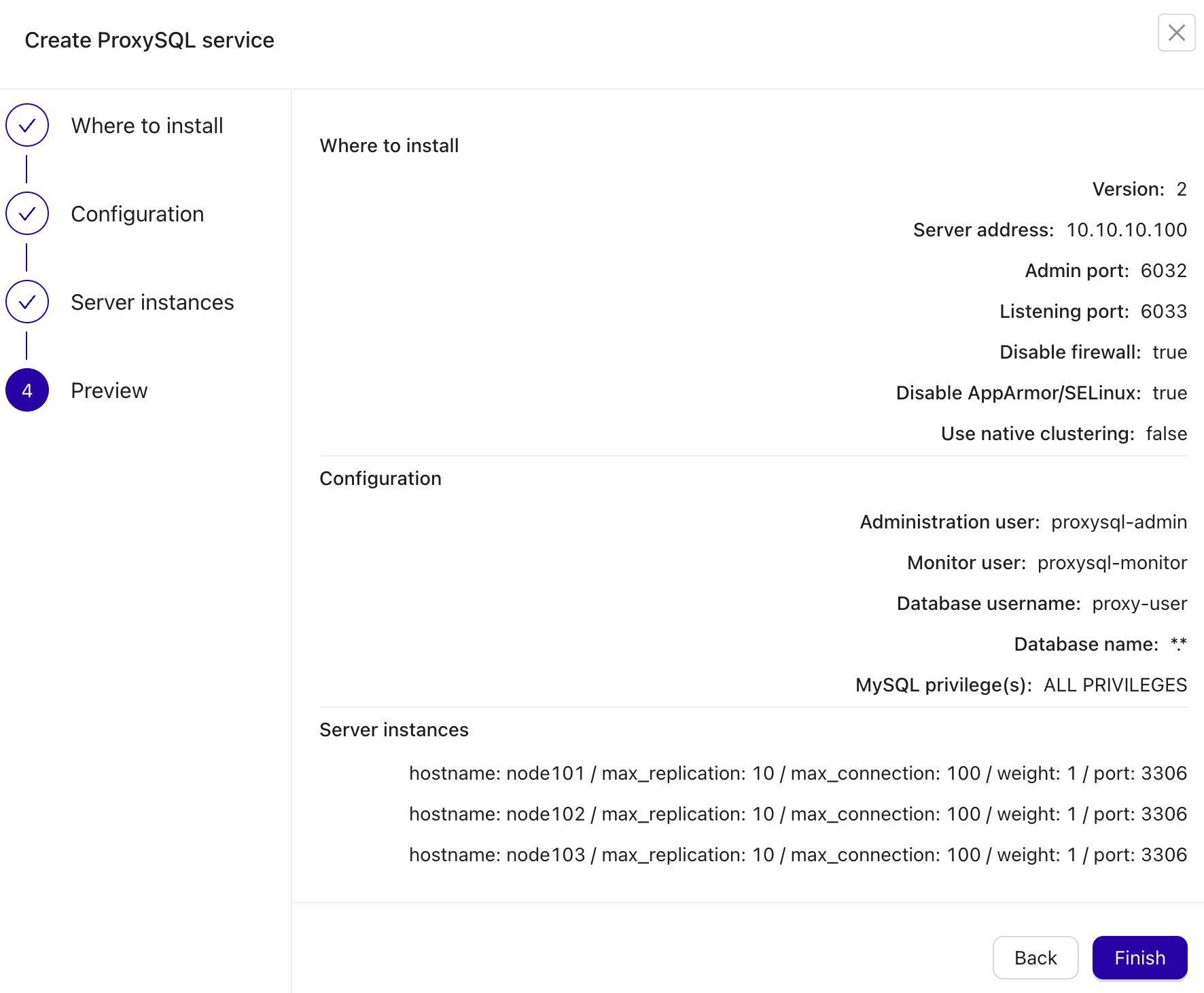This screenshot has width=1204, height=993.
Task: Select the node101 server instance row
Action: click(797, 773)
